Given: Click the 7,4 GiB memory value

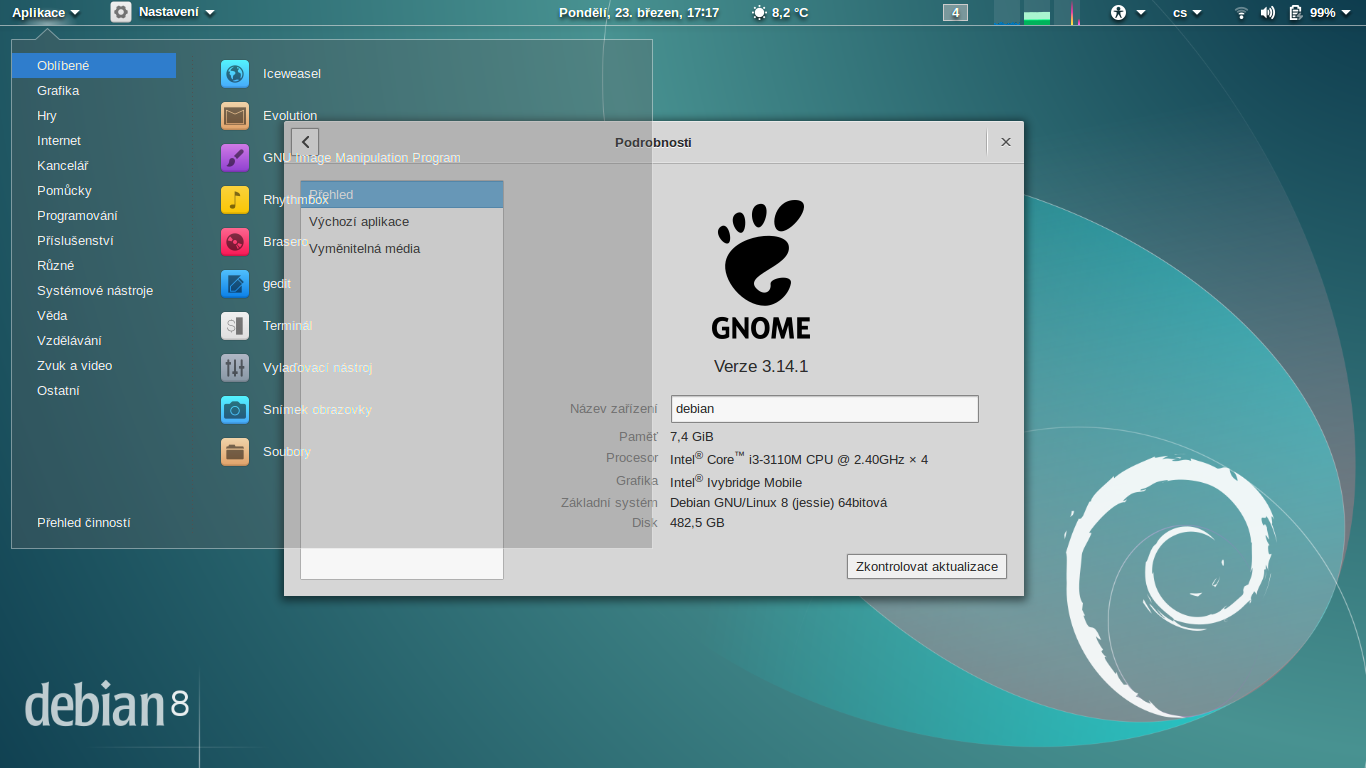Looking at the screenshot, I should 692,437.
